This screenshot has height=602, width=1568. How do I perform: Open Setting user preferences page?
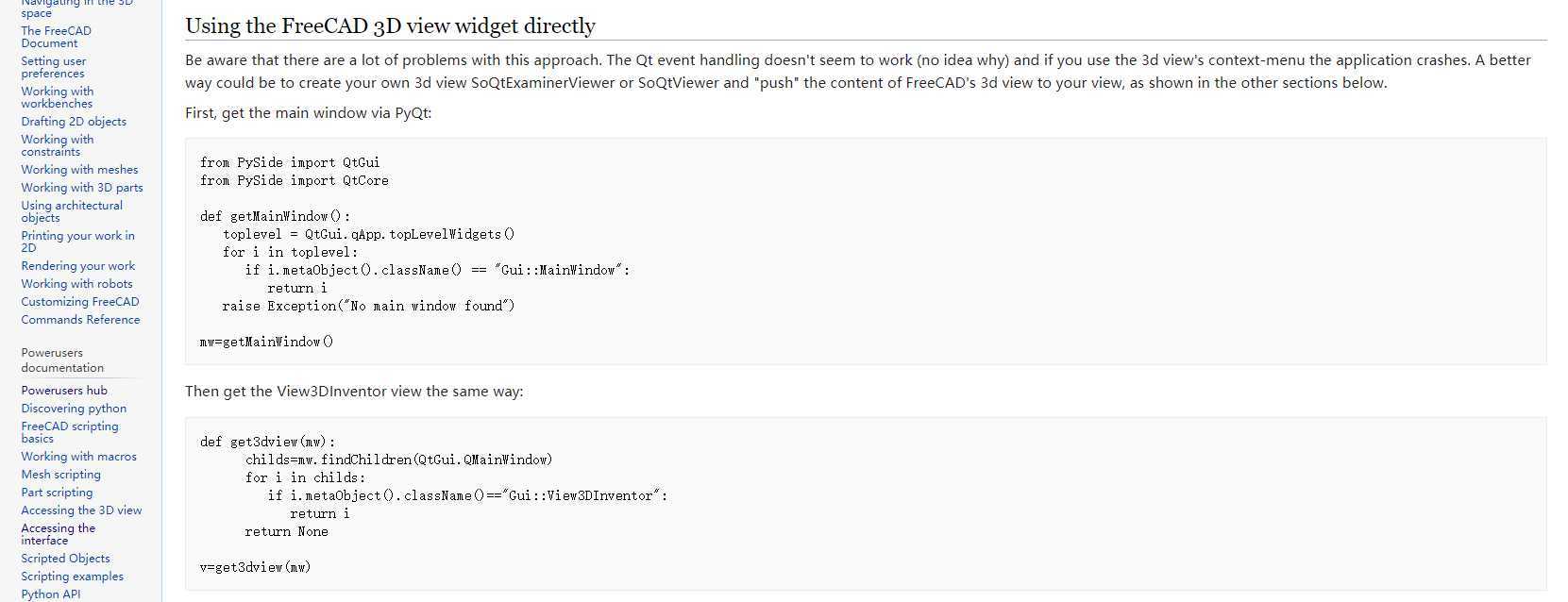53,67
